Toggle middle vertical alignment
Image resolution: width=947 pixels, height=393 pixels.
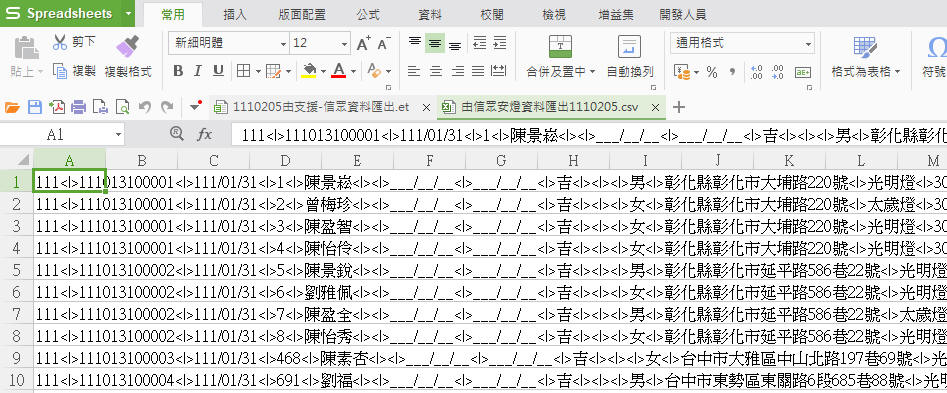pyautogui.click(x=435, y=43)
